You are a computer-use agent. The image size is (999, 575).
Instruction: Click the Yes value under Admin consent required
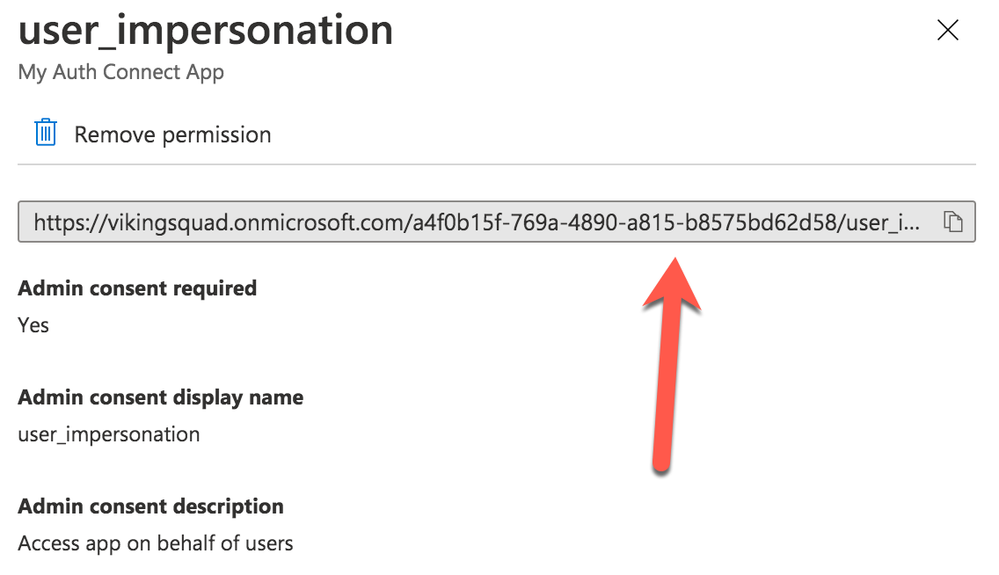pos(33,325)
